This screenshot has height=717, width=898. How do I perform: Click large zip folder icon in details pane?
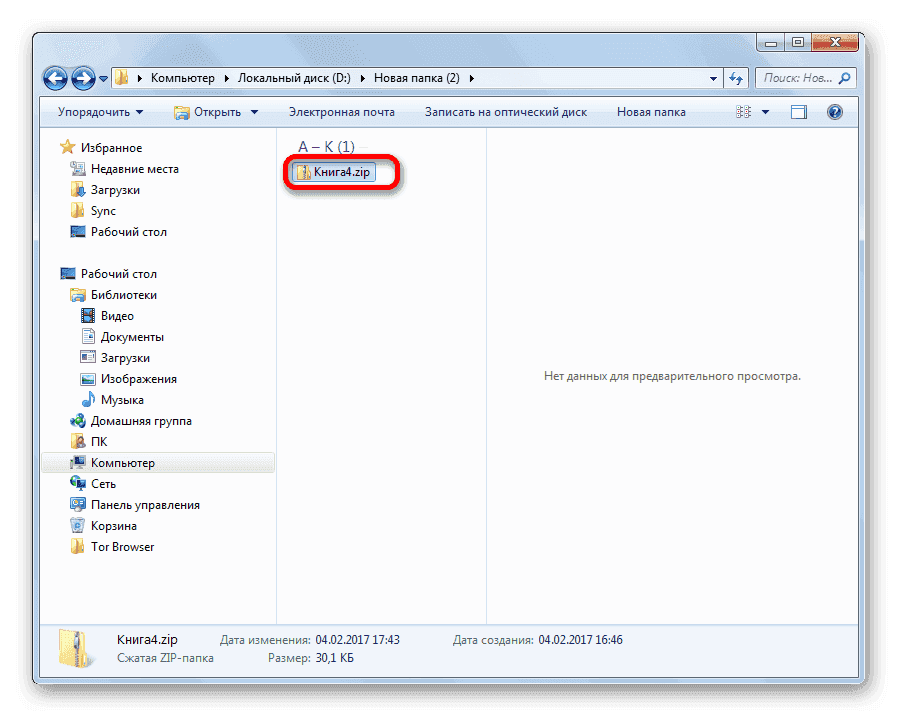74,648
